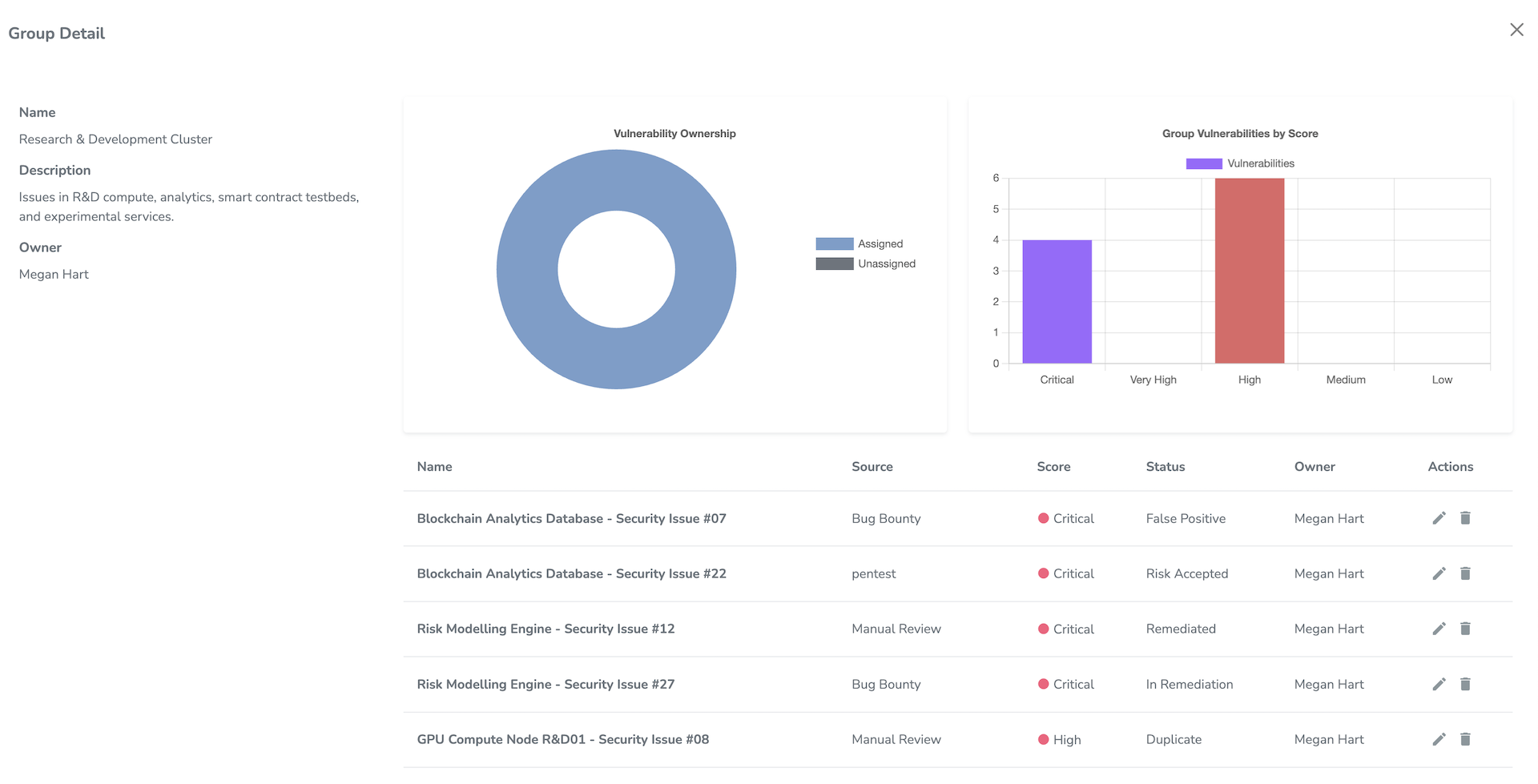Edit Risk Modelling Engine Security Issue #27
The width and height of the screenshot is (1538, 784).
pos(1439,684)
